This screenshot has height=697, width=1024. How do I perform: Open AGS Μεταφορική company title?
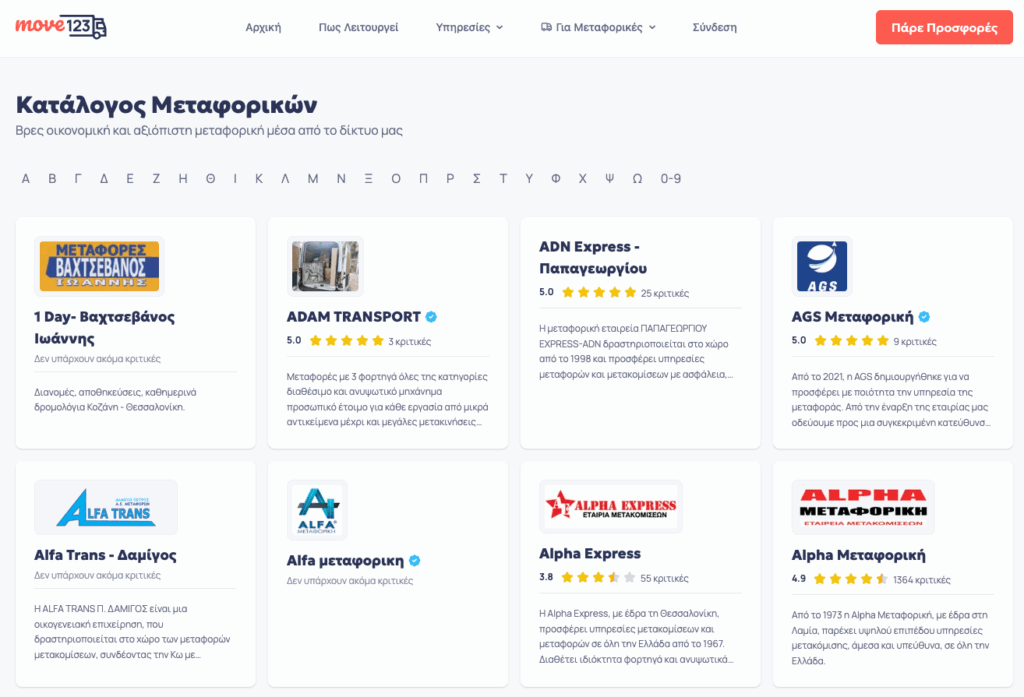pyautogui.click(x=852, y=317)
